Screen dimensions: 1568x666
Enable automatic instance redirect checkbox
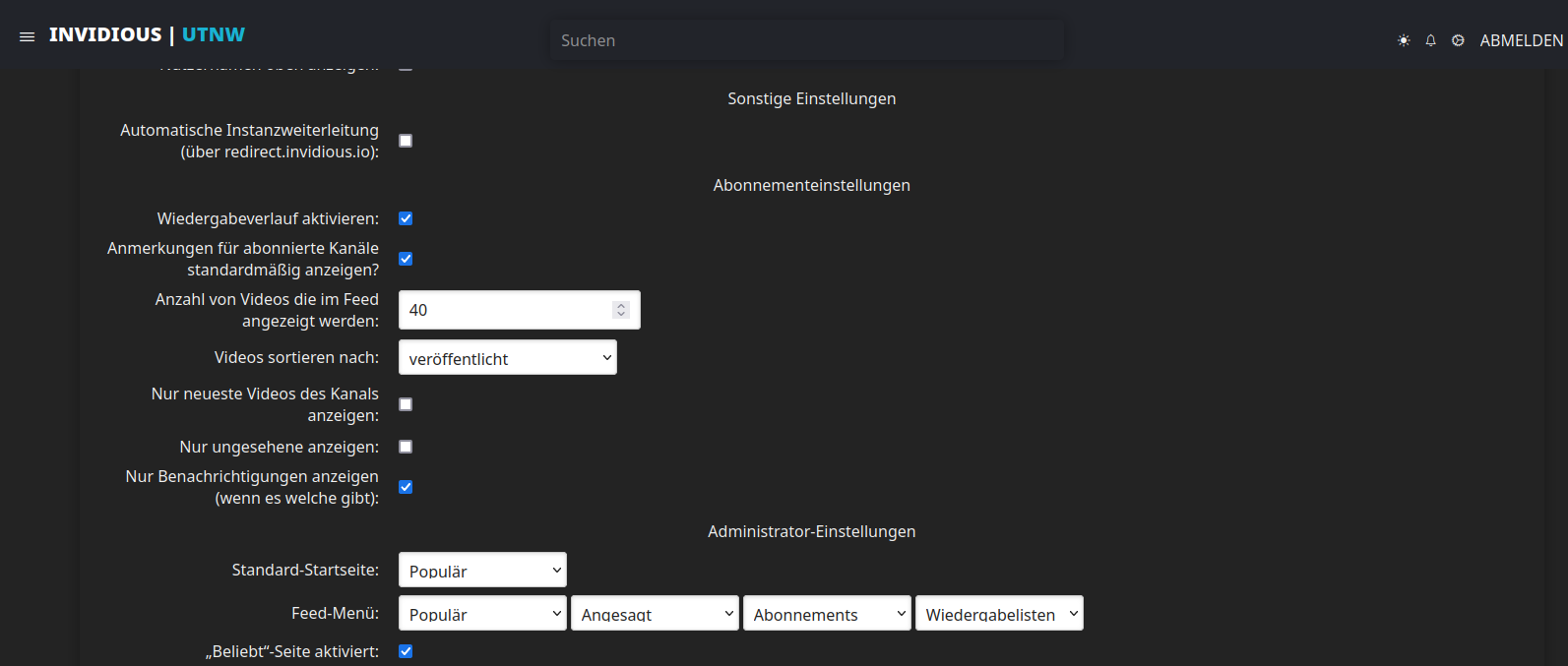[x=406, y=141]
